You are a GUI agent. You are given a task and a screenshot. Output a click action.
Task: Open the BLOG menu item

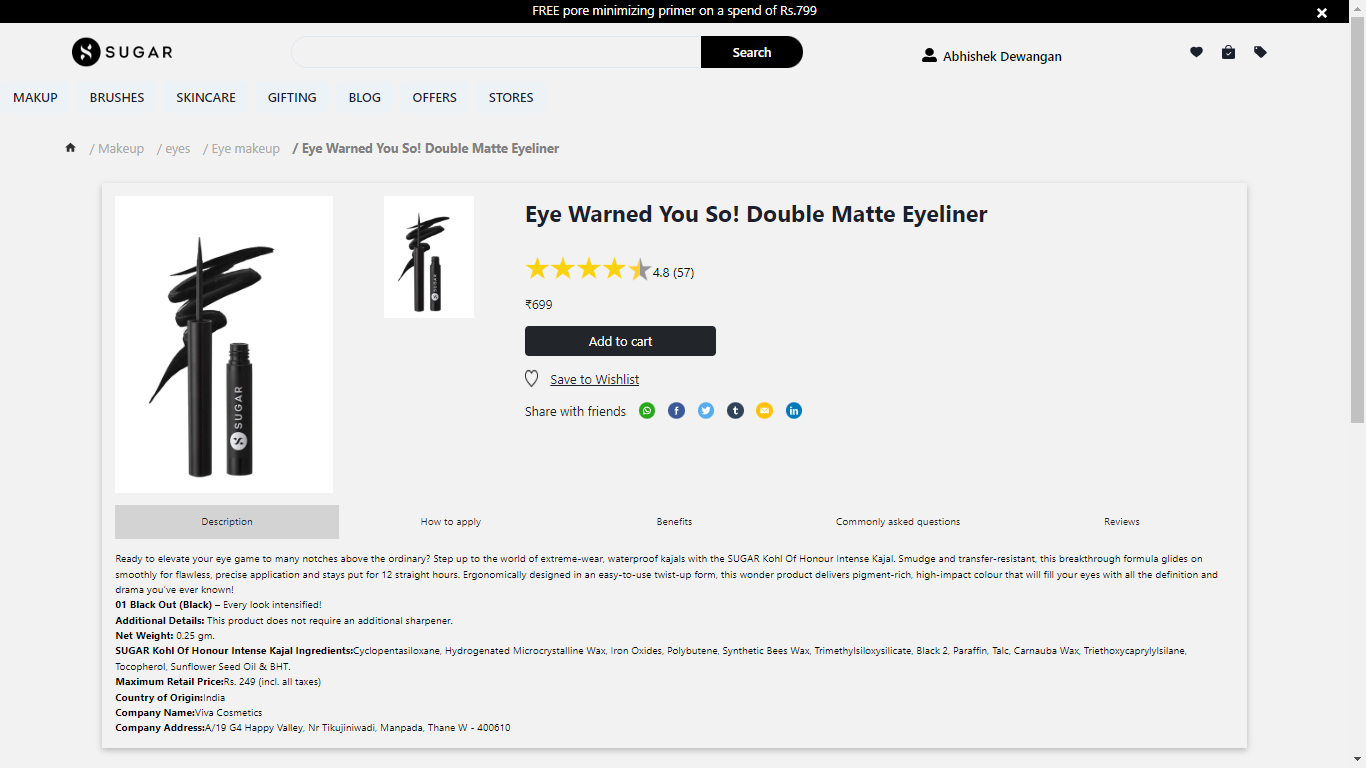coord(365,98)
